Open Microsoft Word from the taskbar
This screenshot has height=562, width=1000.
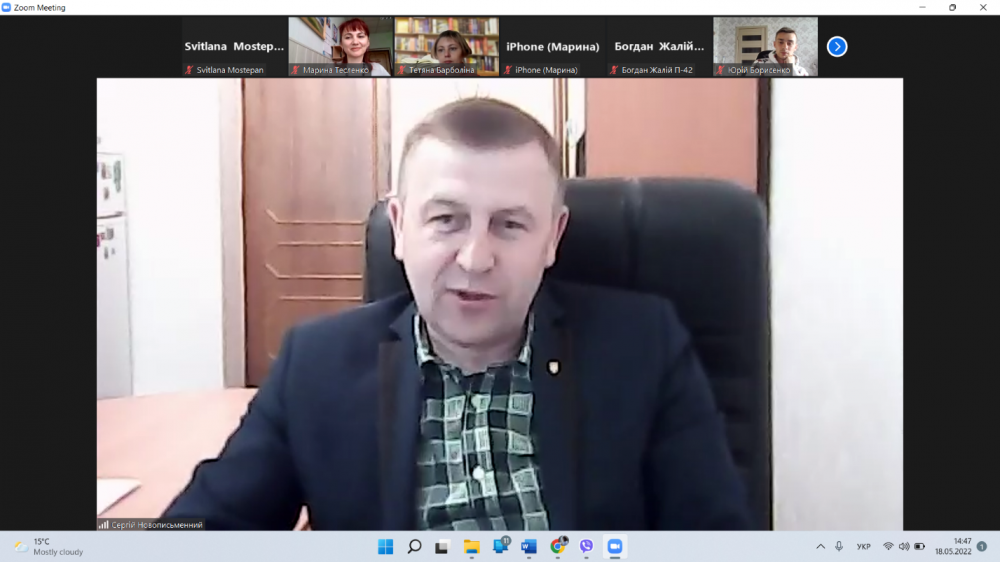(x=529, y=546)
